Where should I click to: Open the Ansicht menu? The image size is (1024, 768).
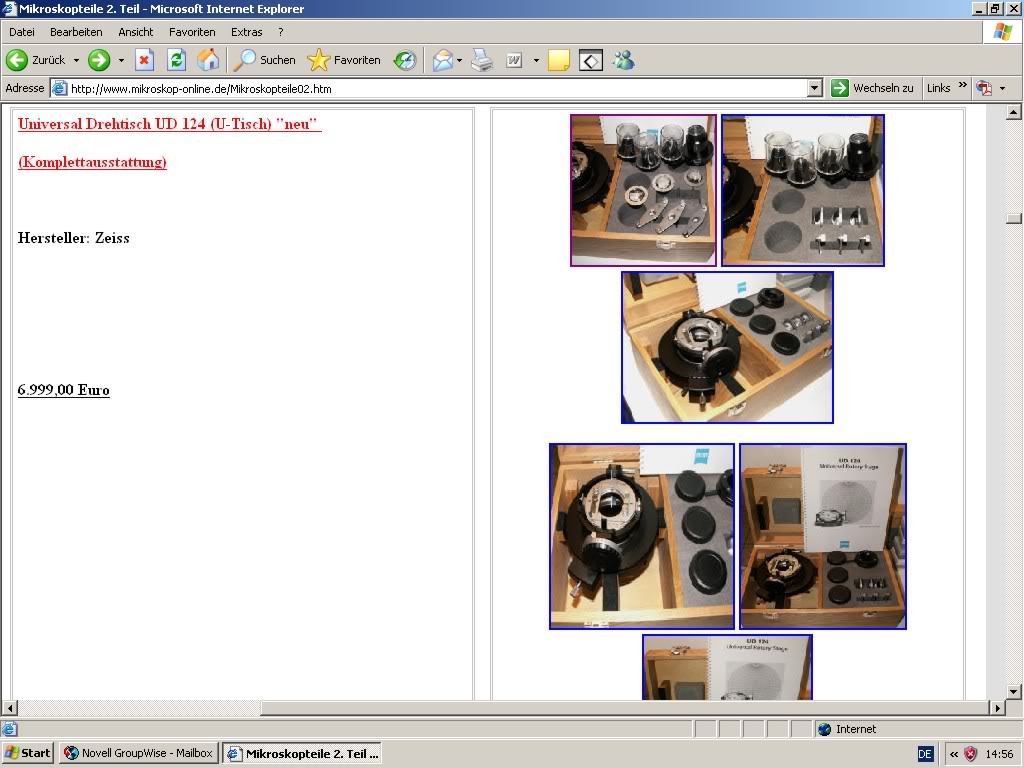(136, 32)
